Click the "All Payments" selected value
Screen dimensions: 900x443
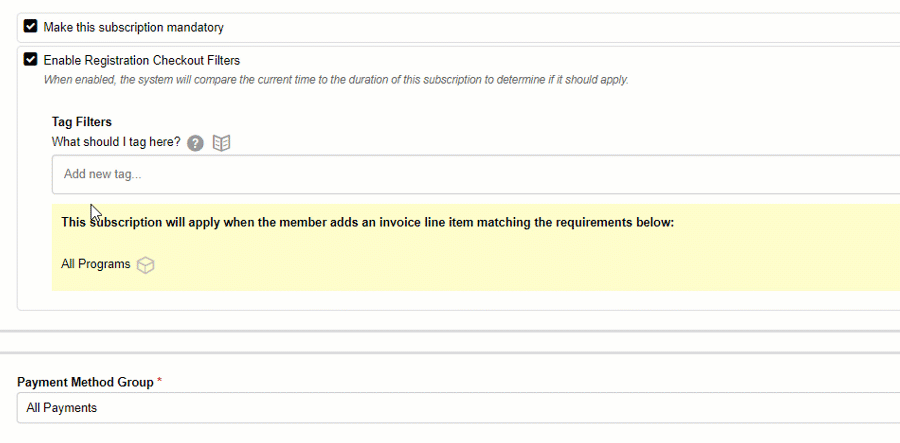pos(62,408)
